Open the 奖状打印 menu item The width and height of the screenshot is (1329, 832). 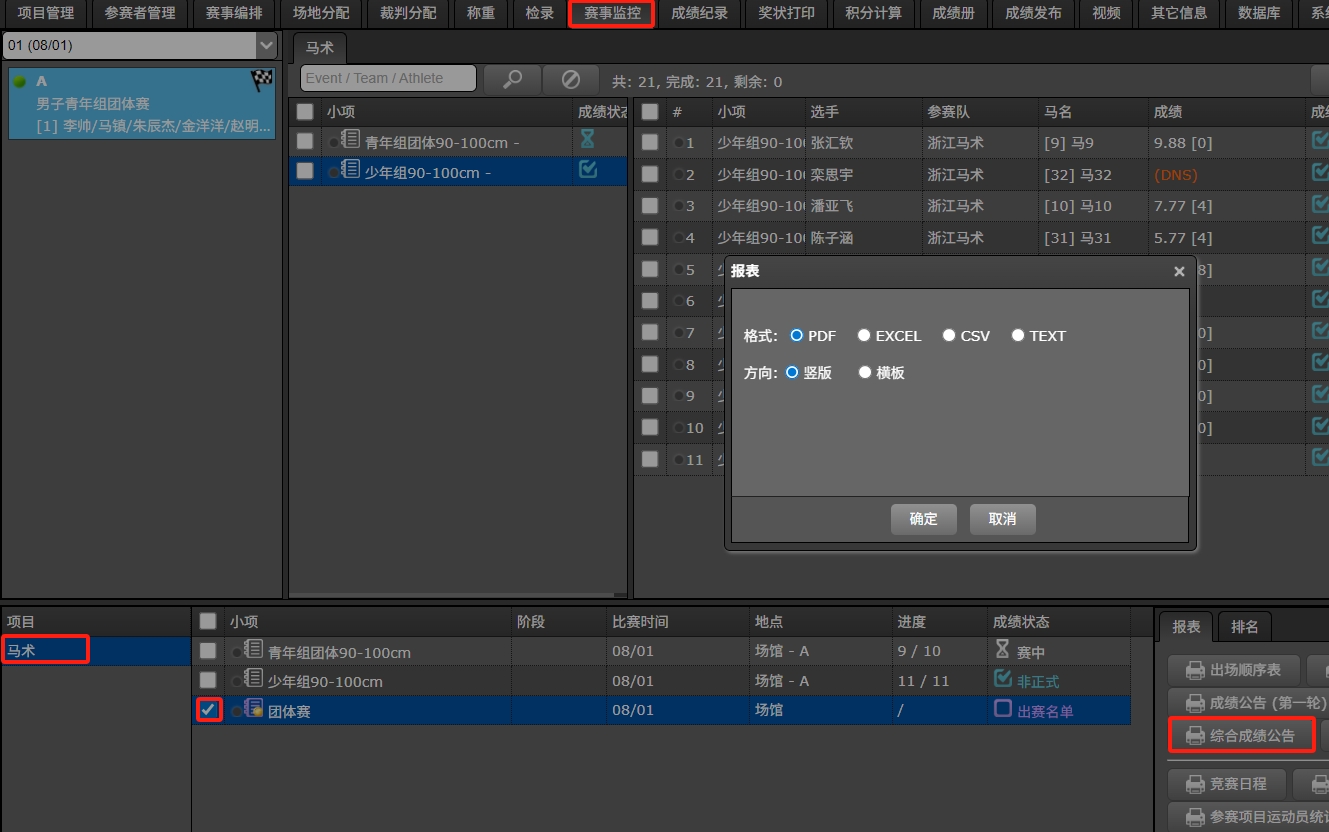786,13
